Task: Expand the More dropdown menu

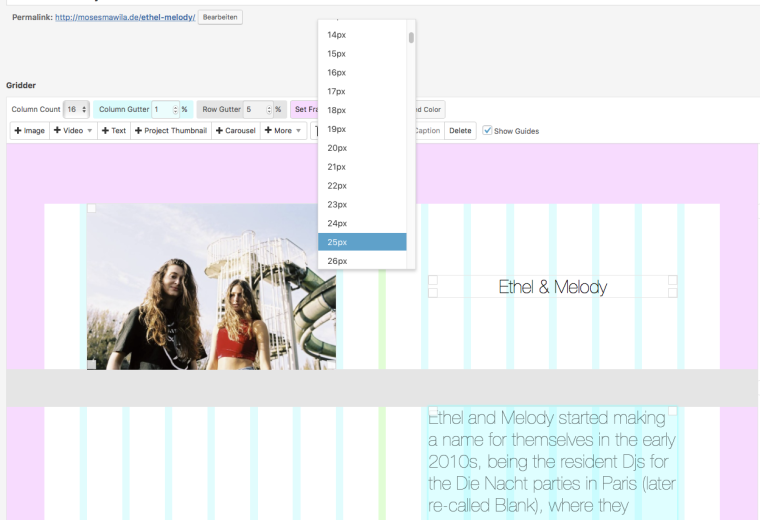Action: pos(284,131)
